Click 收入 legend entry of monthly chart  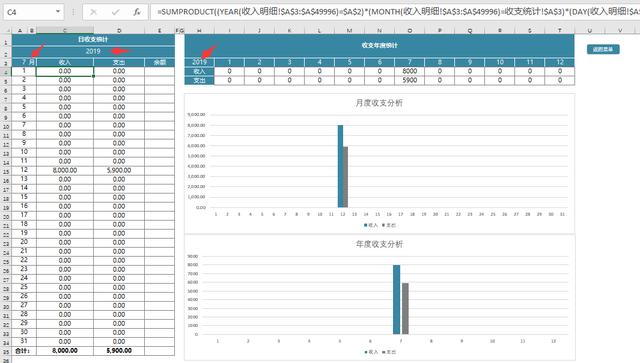tap(371, 225)
